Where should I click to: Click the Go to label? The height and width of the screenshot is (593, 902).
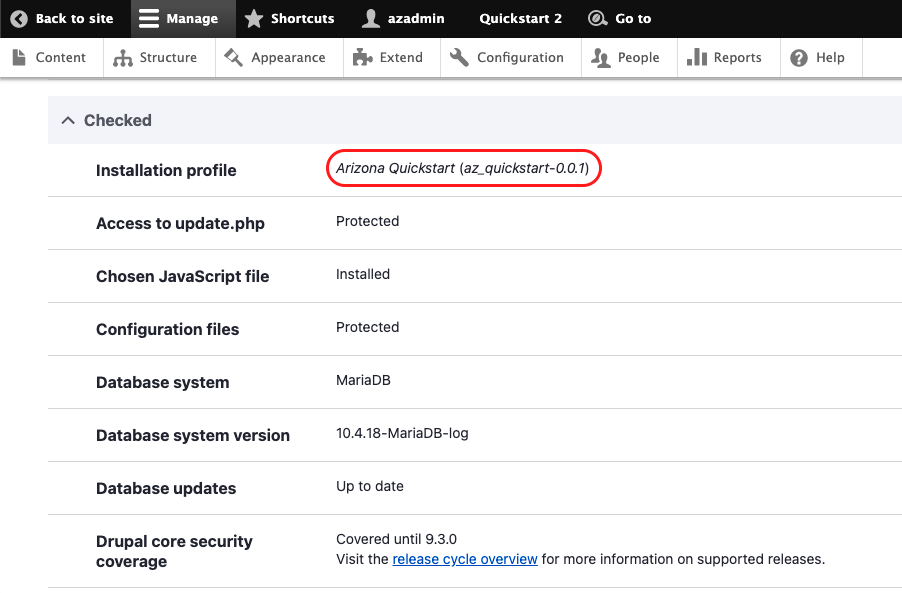coord(633,18)
